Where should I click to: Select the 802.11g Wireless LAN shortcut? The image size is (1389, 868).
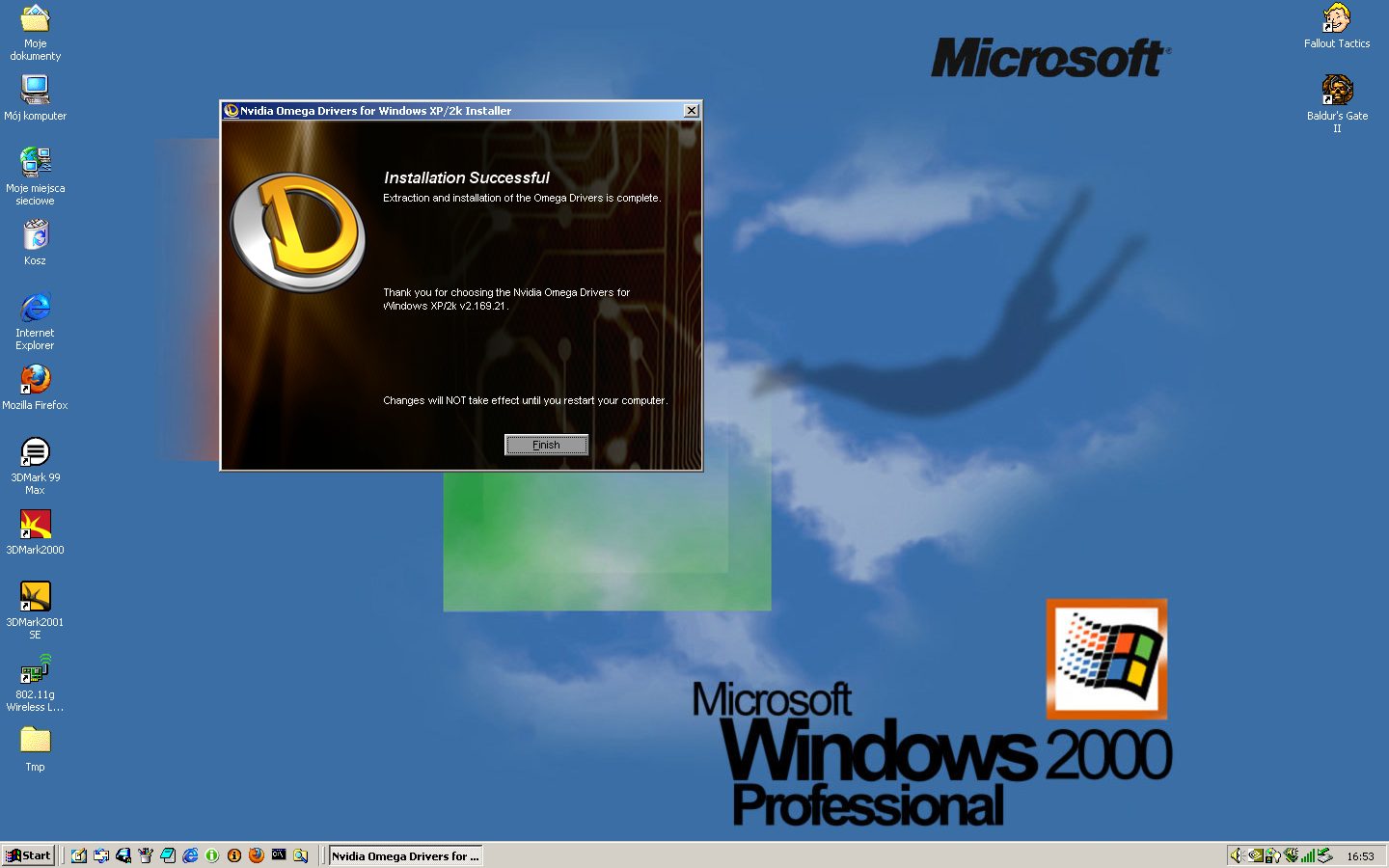point(36,669)
